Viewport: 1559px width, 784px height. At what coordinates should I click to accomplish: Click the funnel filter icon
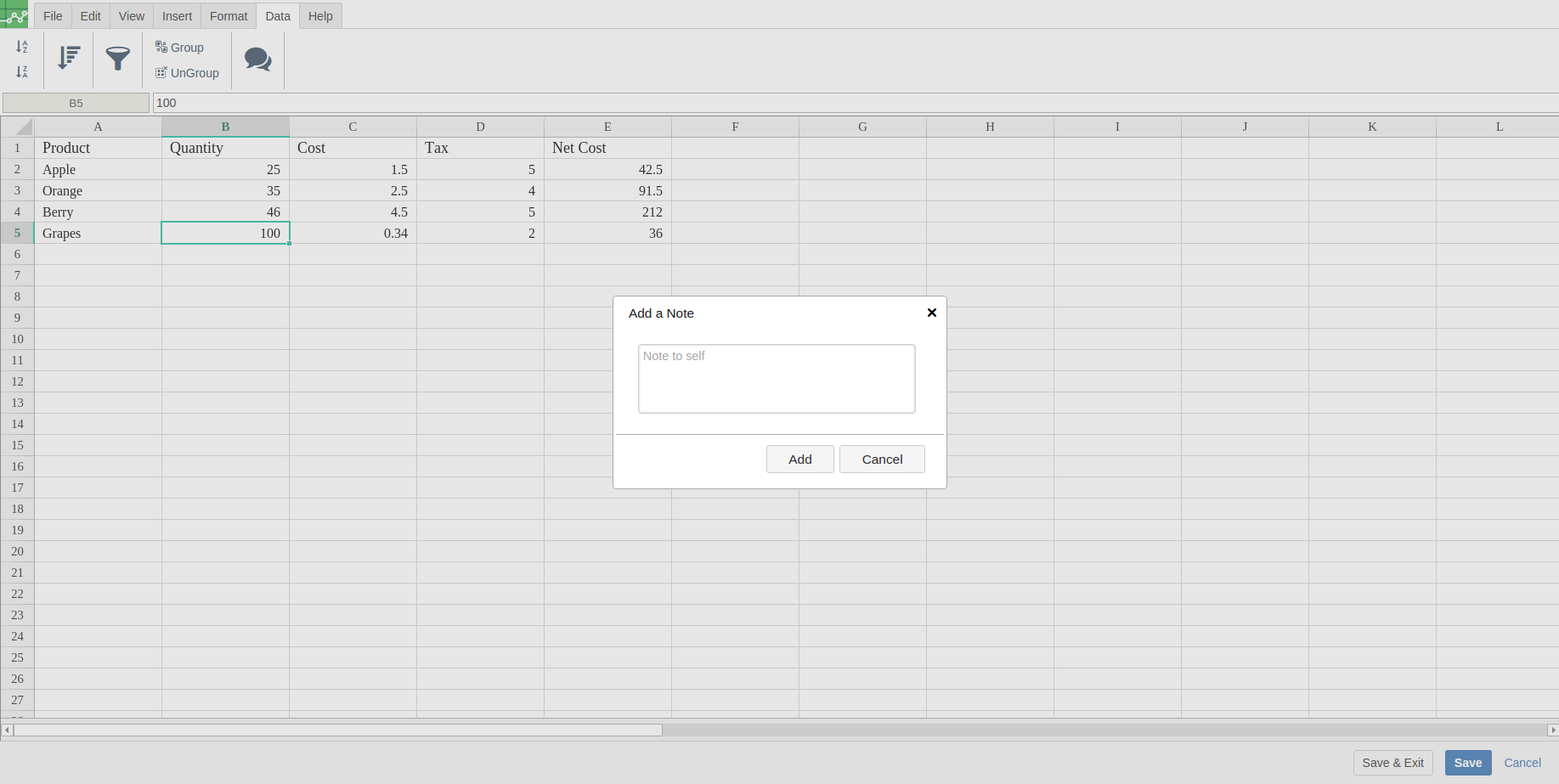coord(117,58)
